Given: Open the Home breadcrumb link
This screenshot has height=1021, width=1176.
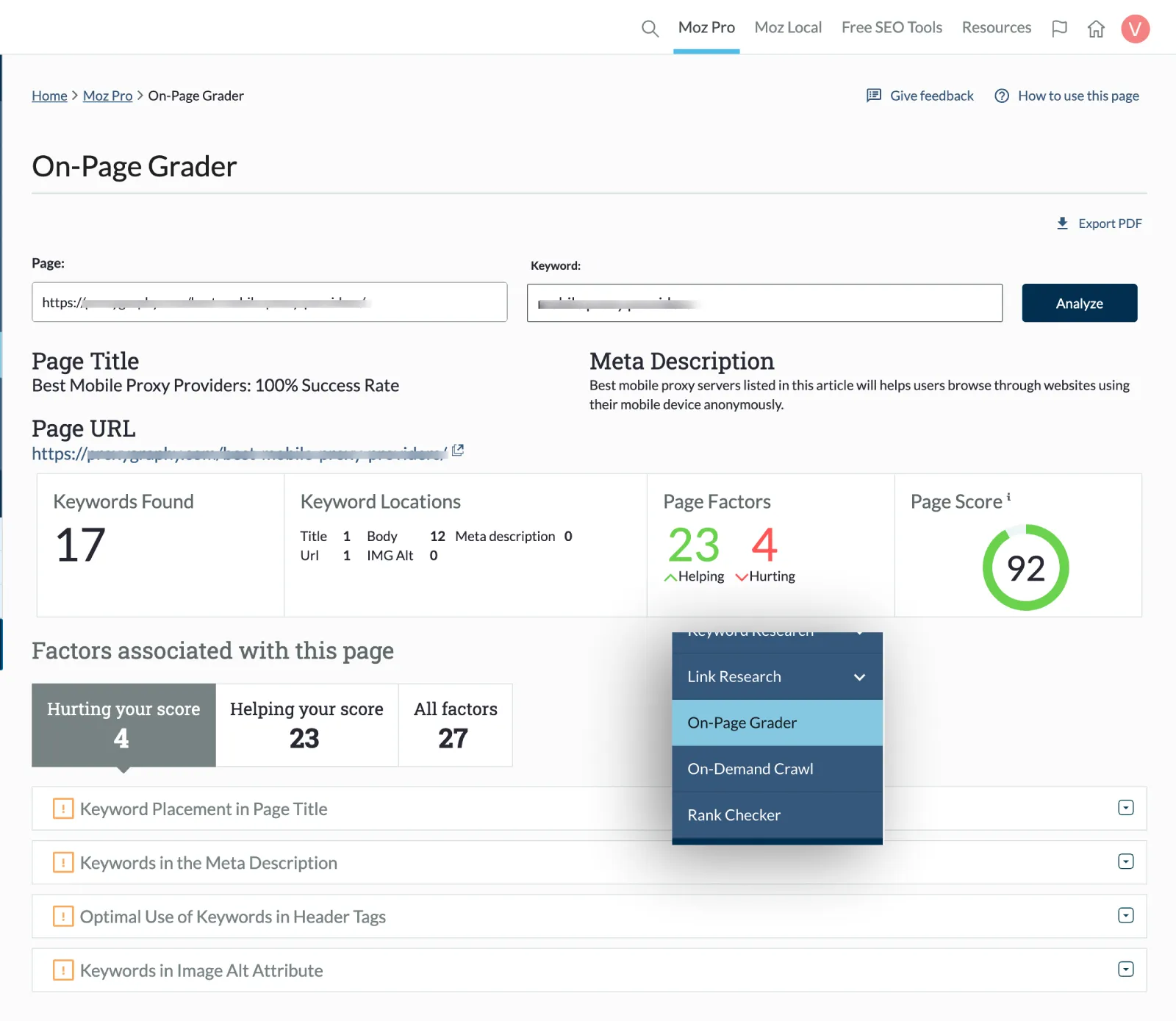Looking at the screenshot, I should [x=49, y=95].
